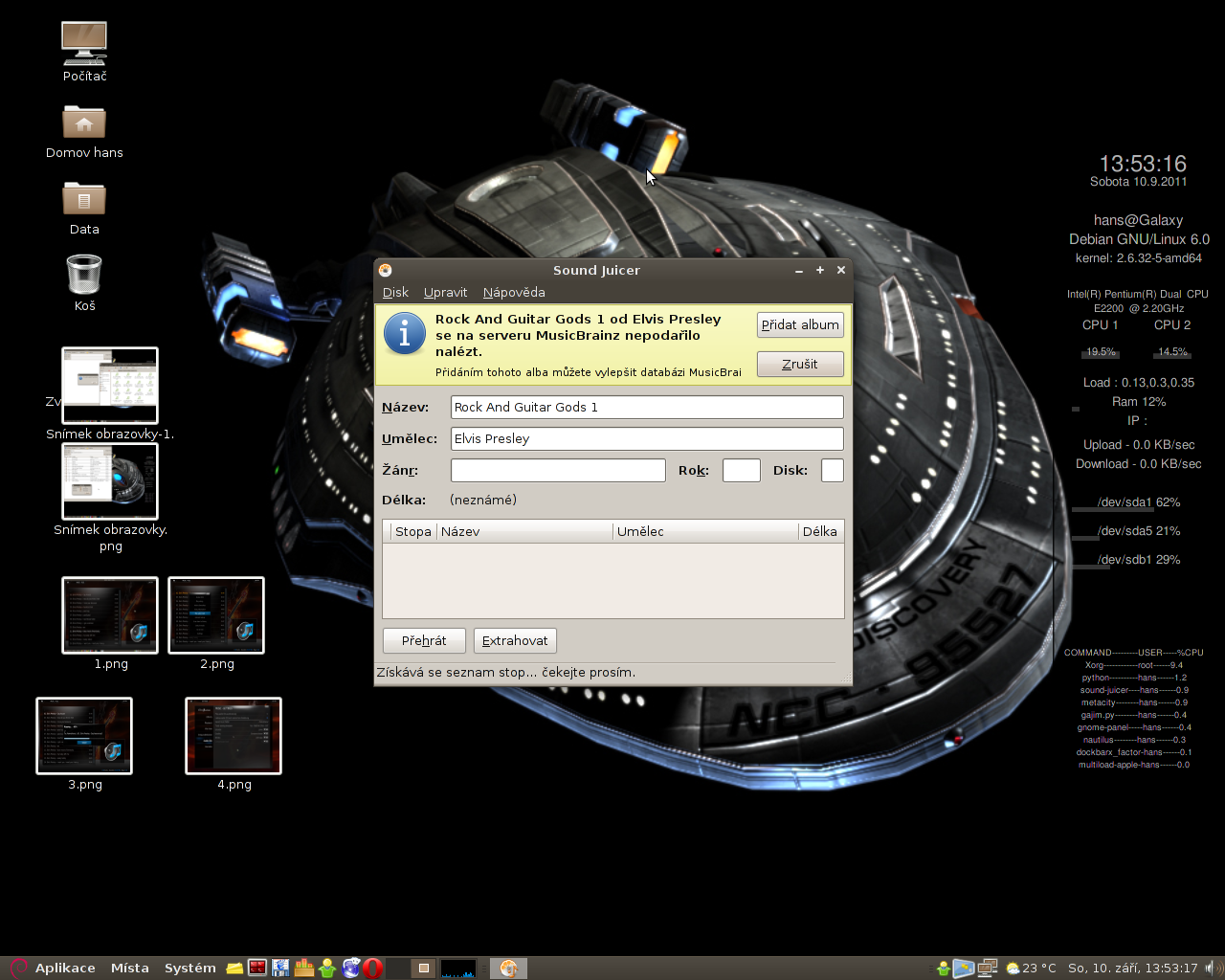The image size is (1225, 980).
Task: Select the 3.png file thumbnail
Action: [x=84, y=736]
